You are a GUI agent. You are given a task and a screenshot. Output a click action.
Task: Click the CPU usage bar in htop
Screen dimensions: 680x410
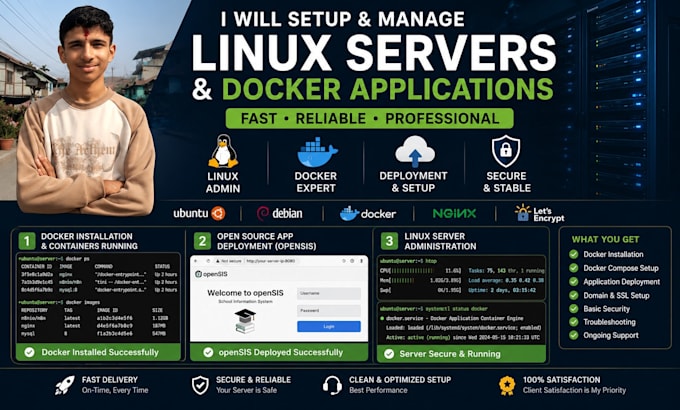point(421,271)
